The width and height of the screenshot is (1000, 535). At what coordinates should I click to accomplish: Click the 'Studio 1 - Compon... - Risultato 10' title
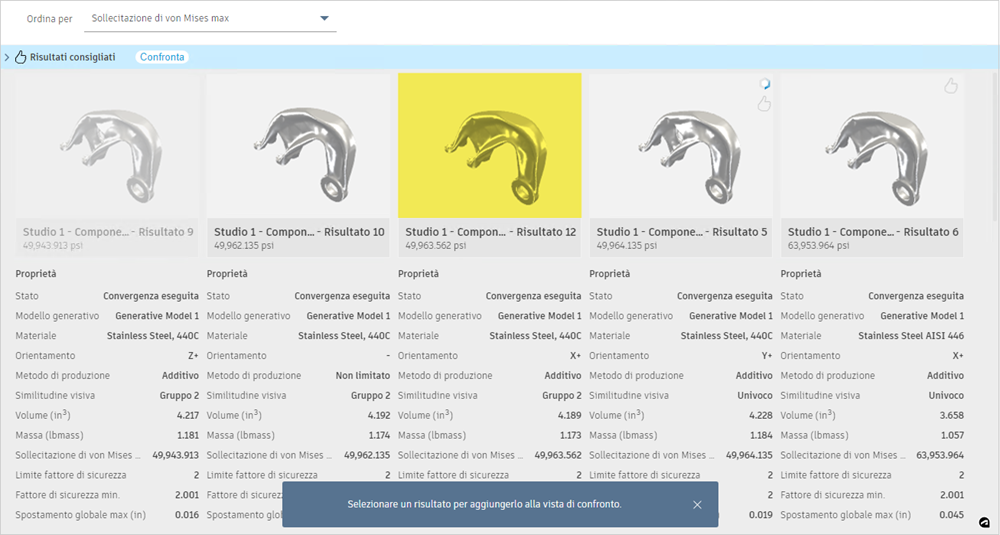pos(299,232)
